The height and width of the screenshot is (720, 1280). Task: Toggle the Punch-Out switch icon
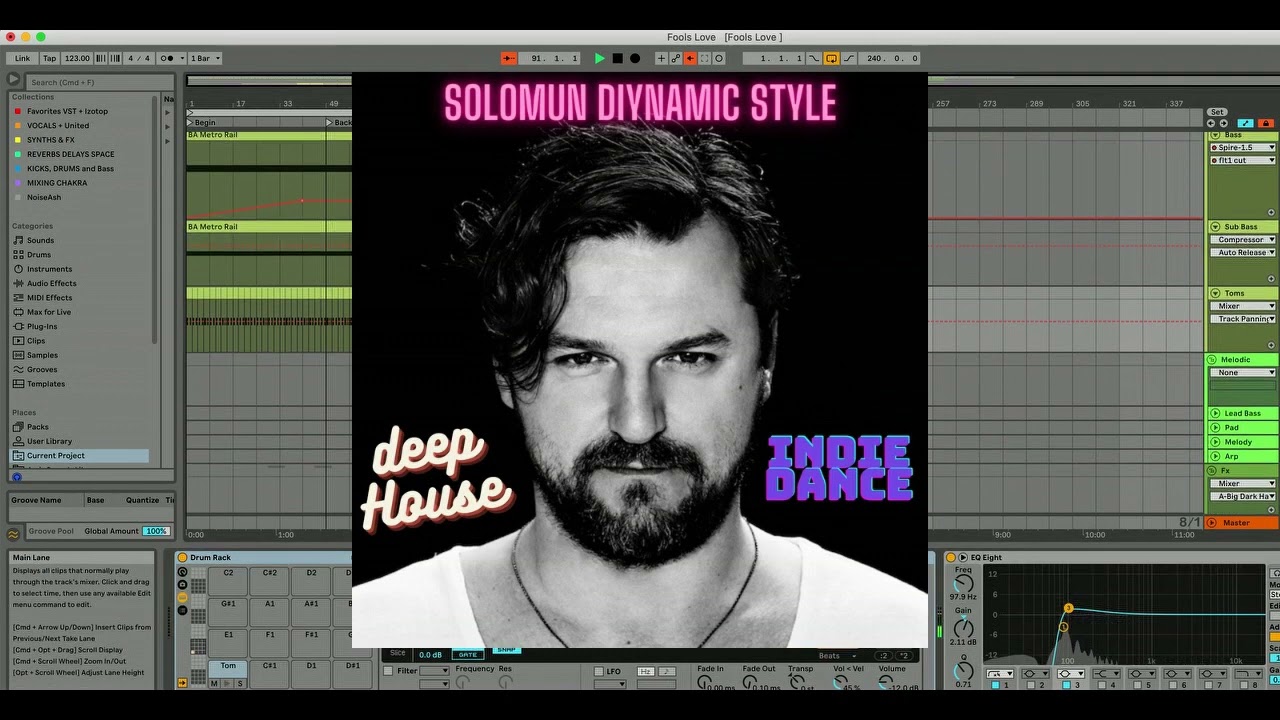[849, 59]
